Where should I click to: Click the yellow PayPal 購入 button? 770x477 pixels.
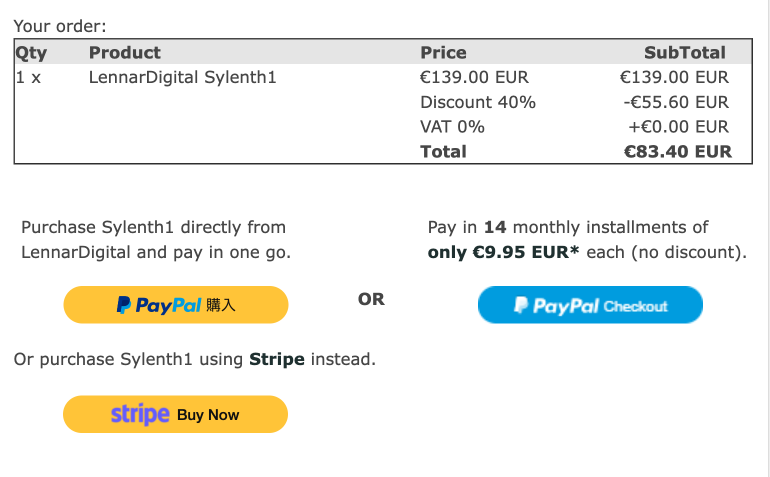pyautogui.click(x=175, y=305)
